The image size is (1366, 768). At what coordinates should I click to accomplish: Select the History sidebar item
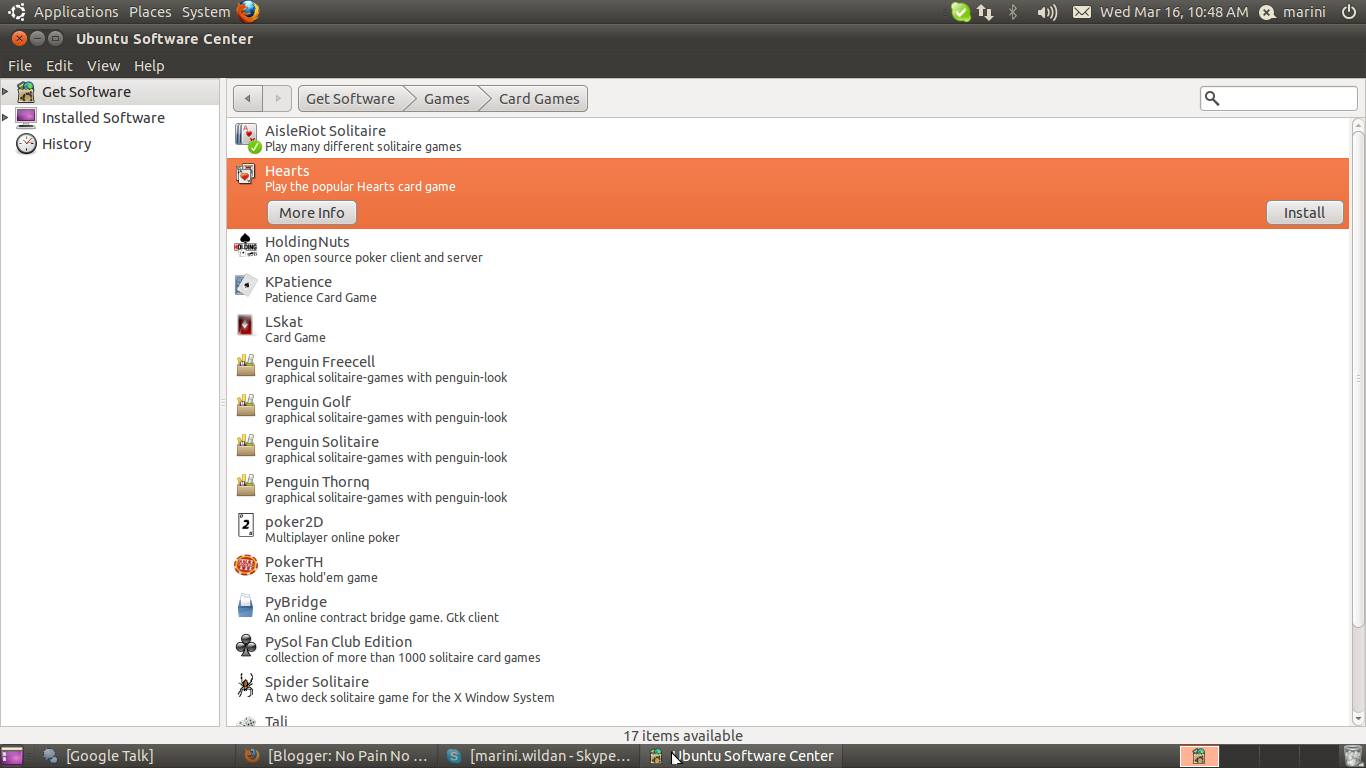pyautogui.click(x=110, y=144)
